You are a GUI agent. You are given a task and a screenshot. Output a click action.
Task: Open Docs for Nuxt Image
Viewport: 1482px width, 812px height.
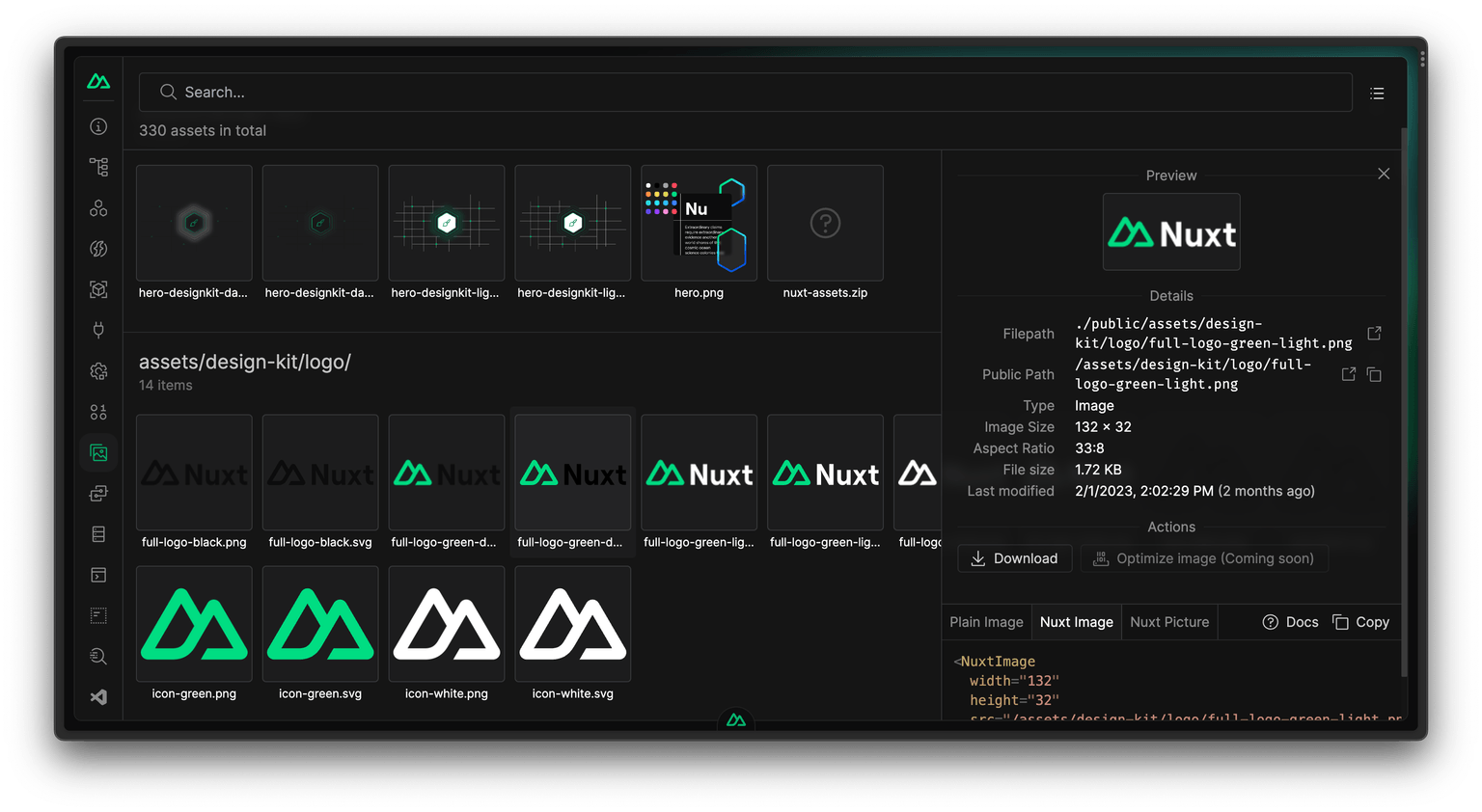1290,621
